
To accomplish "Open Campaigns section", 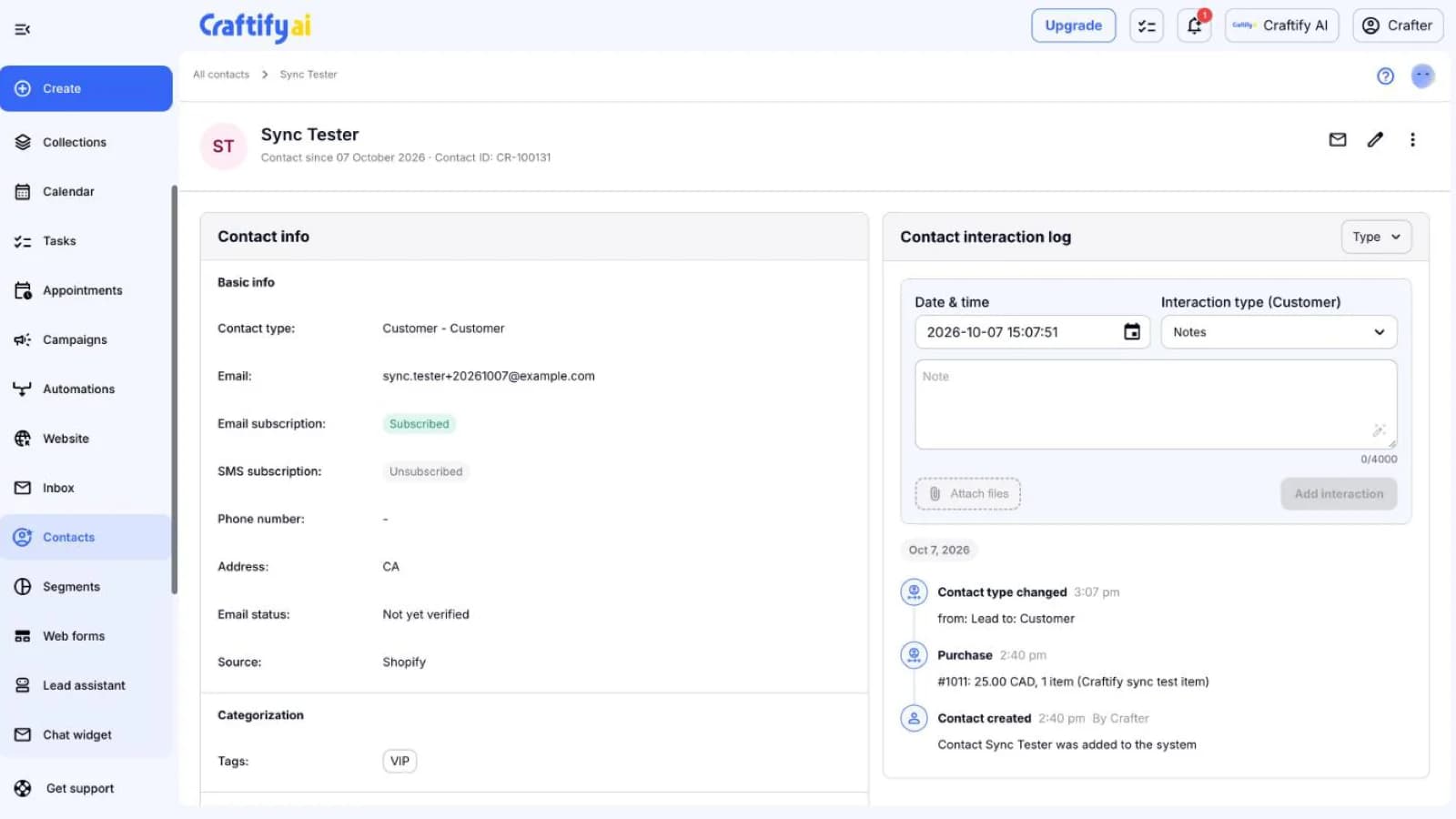I will [x=86, y=339].
